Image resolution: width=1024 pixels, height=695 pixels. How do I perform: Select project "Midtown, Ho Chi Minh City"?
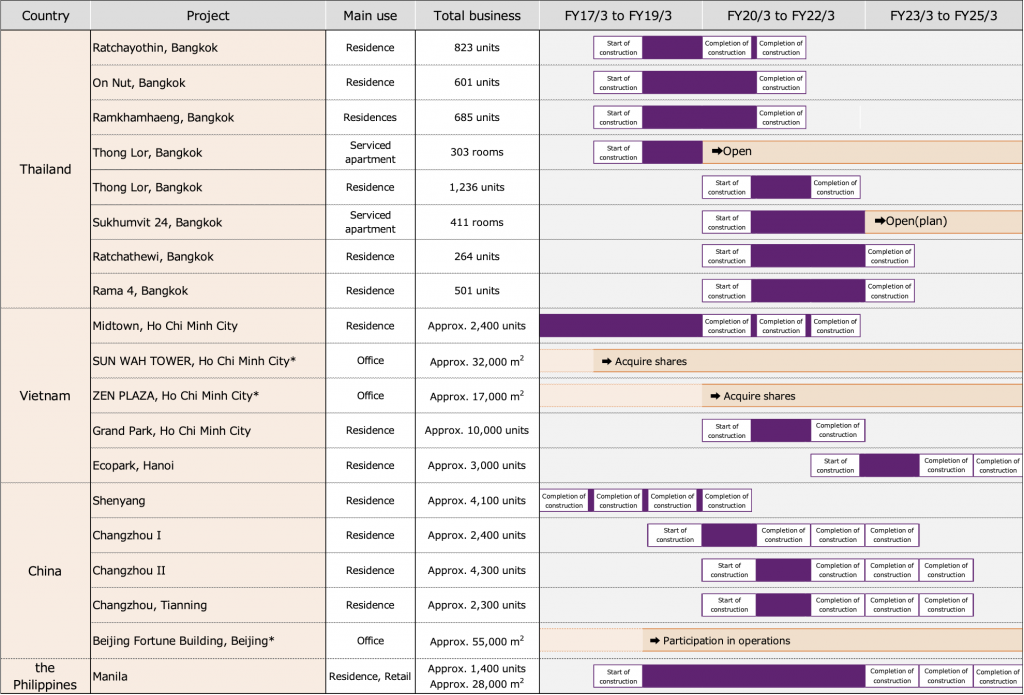[165, 326]
